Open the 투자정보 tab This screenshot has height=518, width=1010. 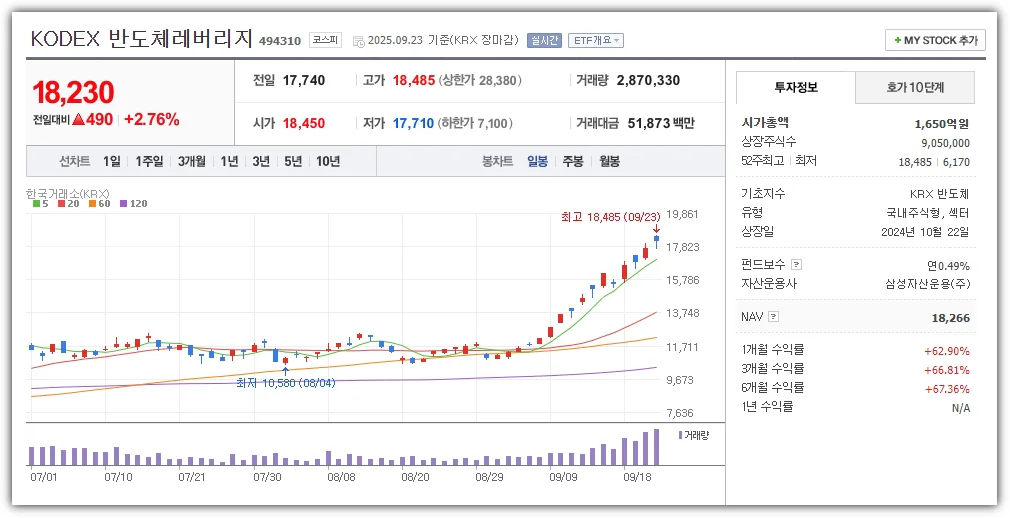795,88
